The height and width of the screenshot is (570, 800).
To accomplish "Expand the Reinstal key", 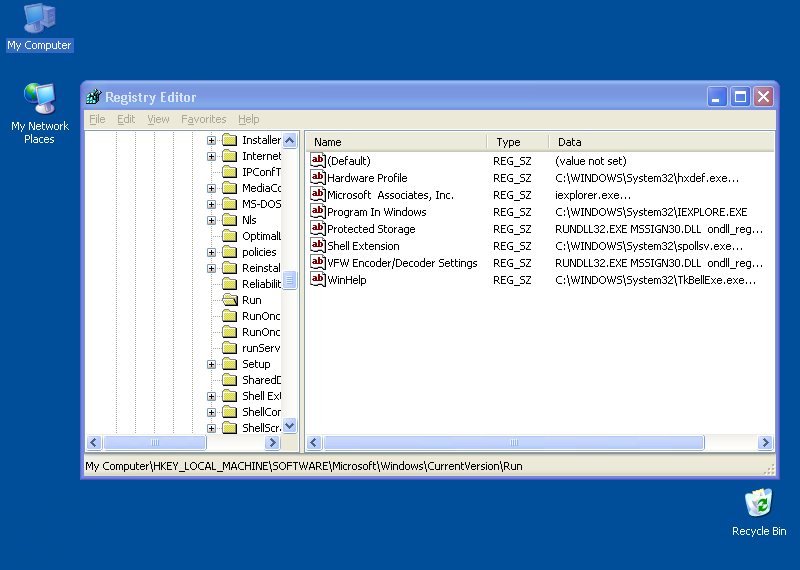I will 211,268.
